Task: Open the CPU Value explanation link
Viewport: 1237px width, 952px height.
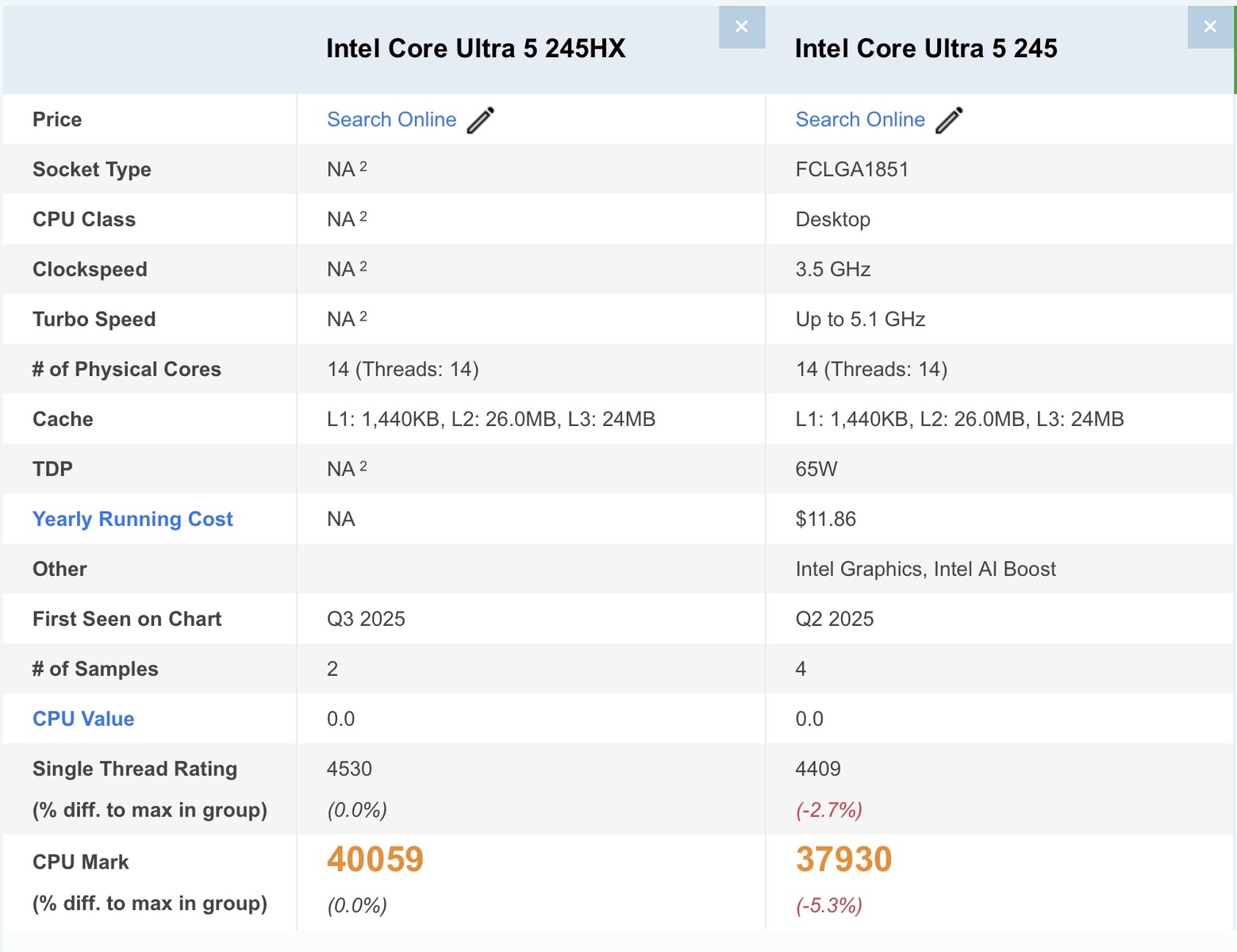Action: (x=83, y=719)
